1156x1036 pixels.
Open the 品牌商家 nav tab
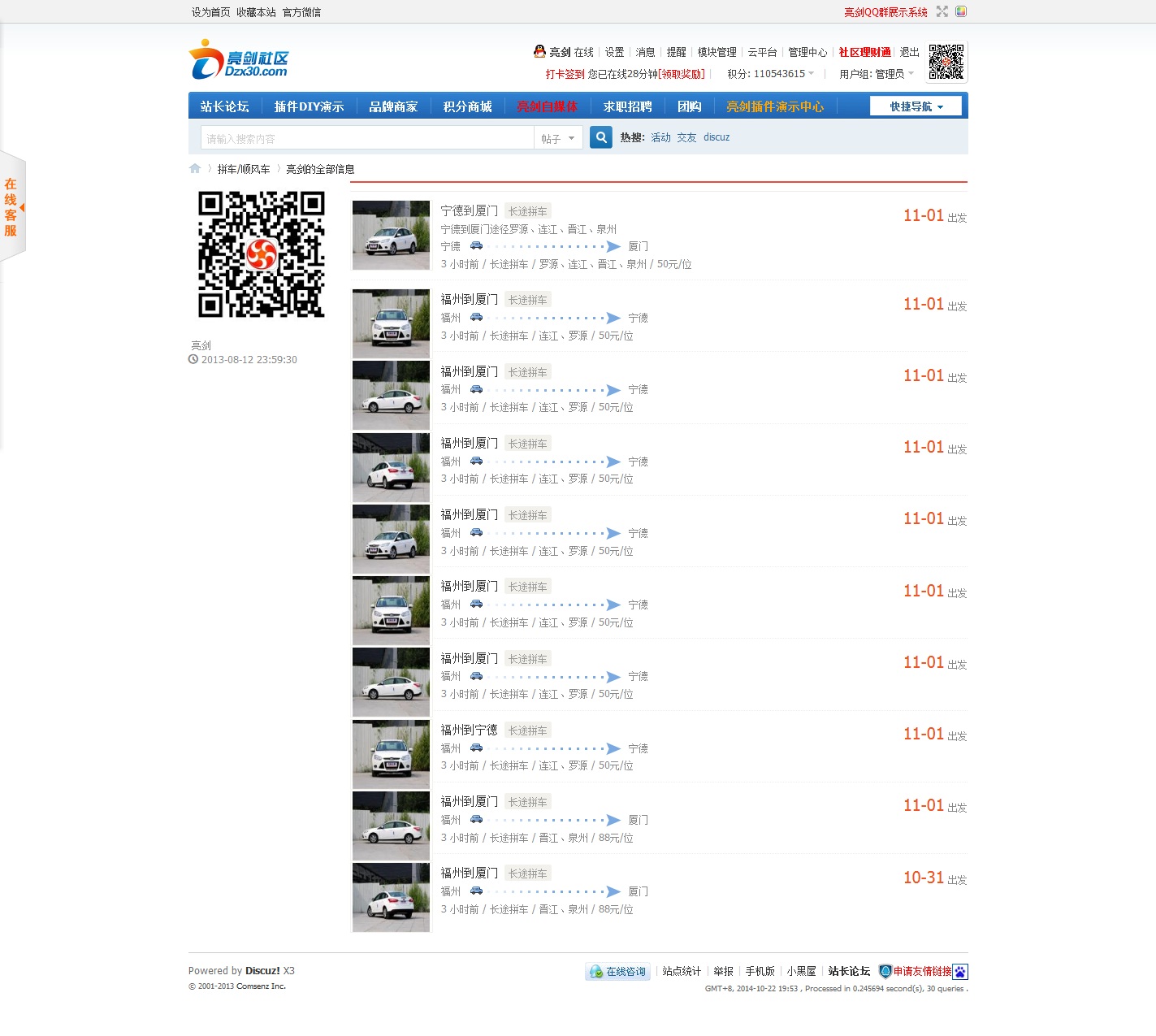click(393, 106)
